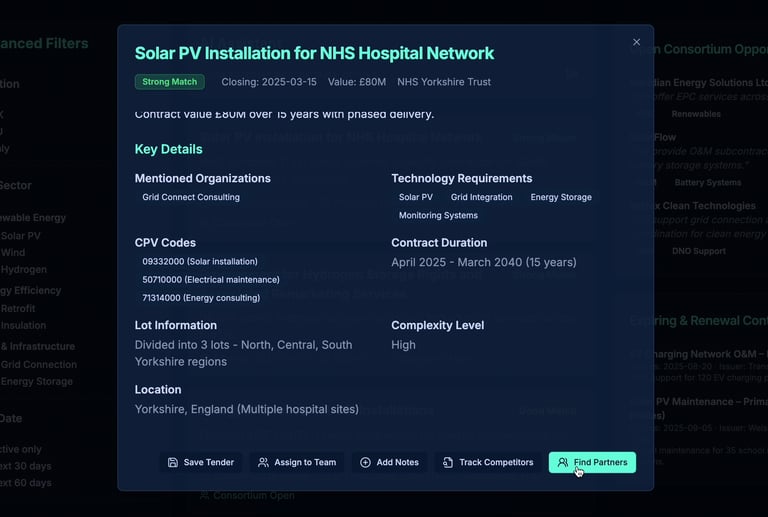Click the Key Details section heading
The height and width of the screenshot is (517, 768).
pyautogui.click(x=168, y=149)
